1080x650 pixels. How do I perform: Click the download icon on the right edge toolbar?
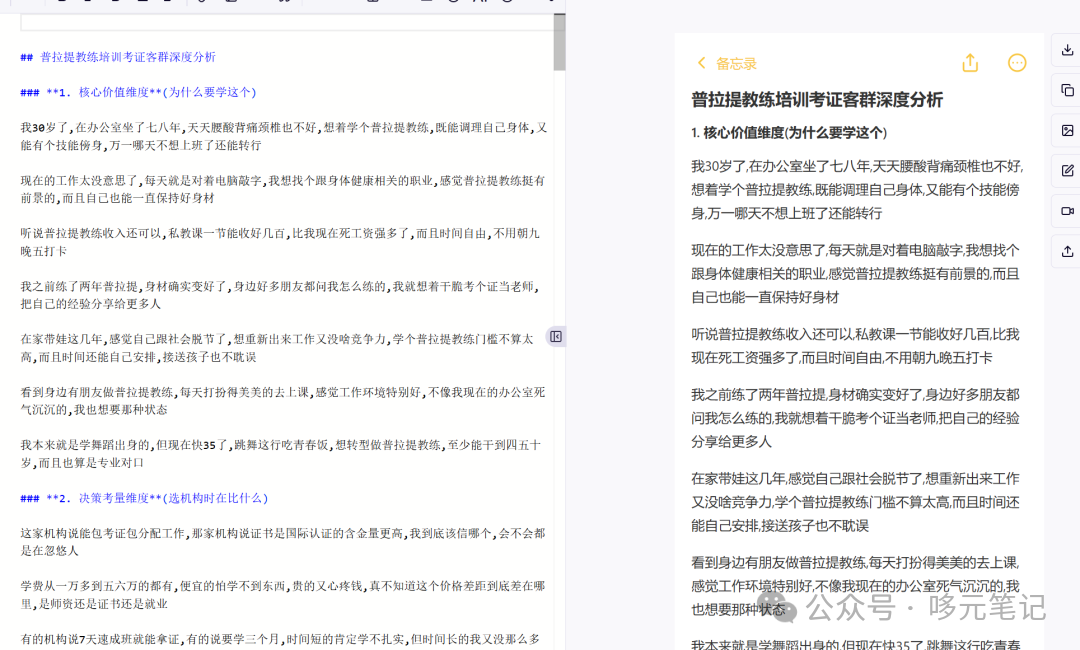click(1068, 49)
